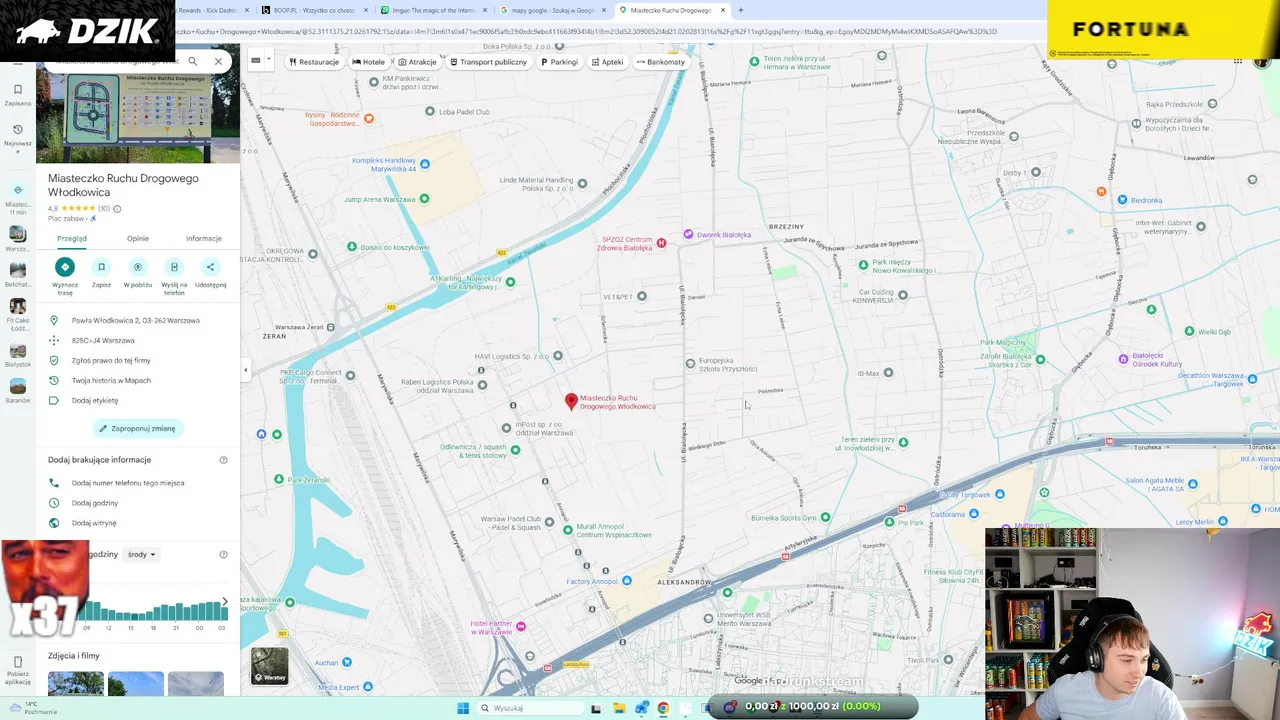Collapse the side panel arrow
1280x720 pixels.
click(x=246, y=370)
